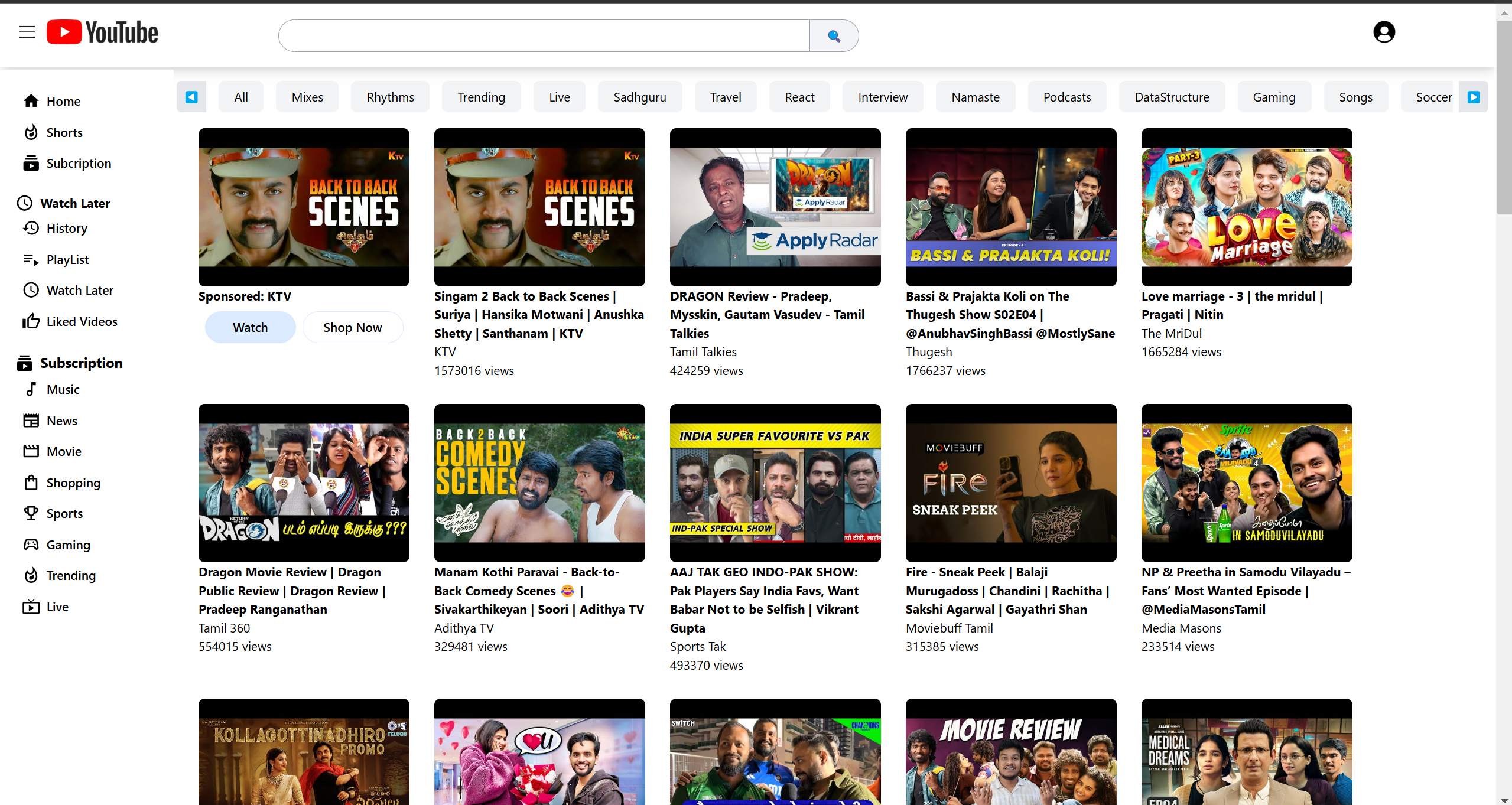This screenshot has height=805, width=1512.
Task: Choose the DataStructure filter chip
Action: (1171, 97)
